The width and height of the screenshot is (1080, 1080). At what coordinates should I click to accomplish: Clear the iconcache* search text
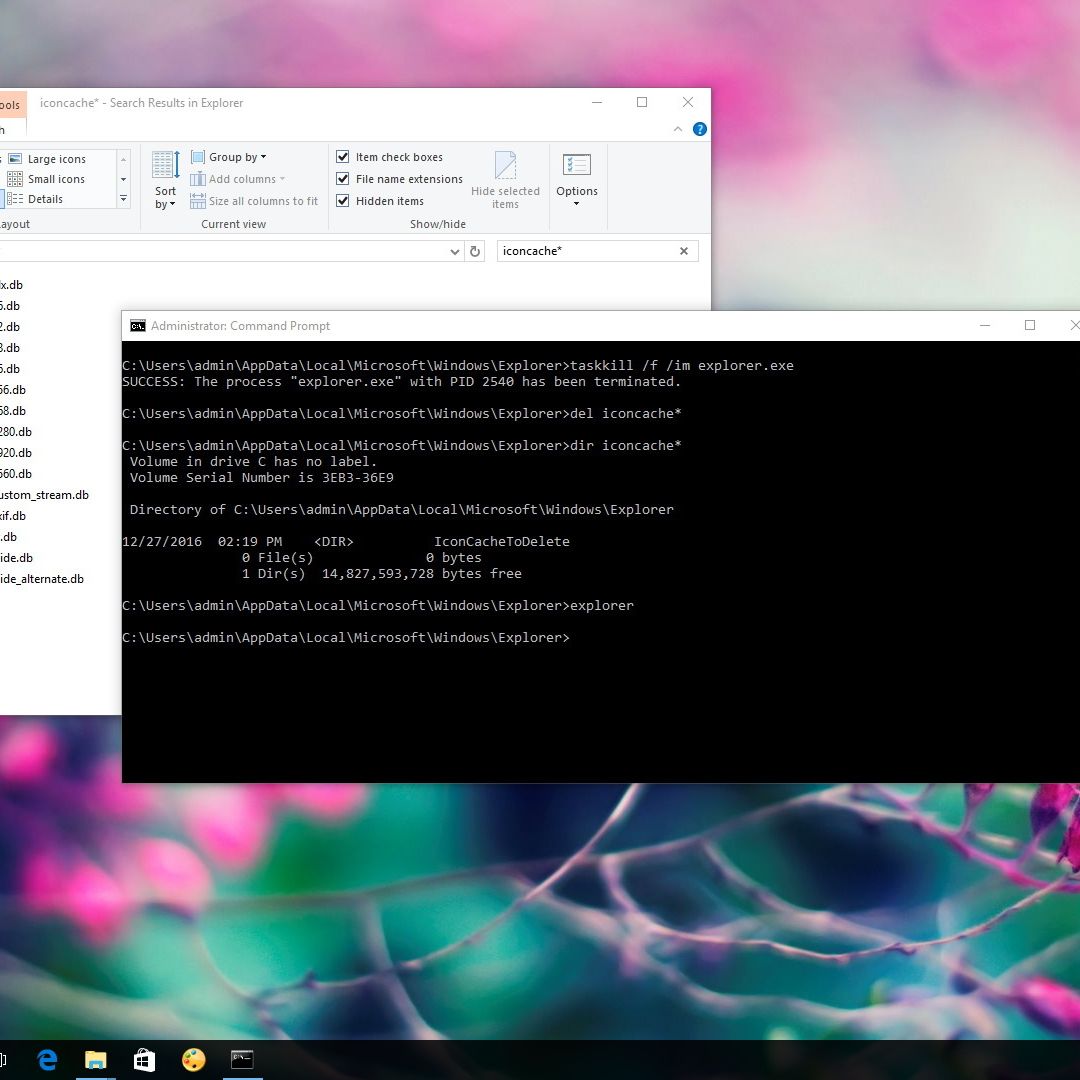click(684, 251)
